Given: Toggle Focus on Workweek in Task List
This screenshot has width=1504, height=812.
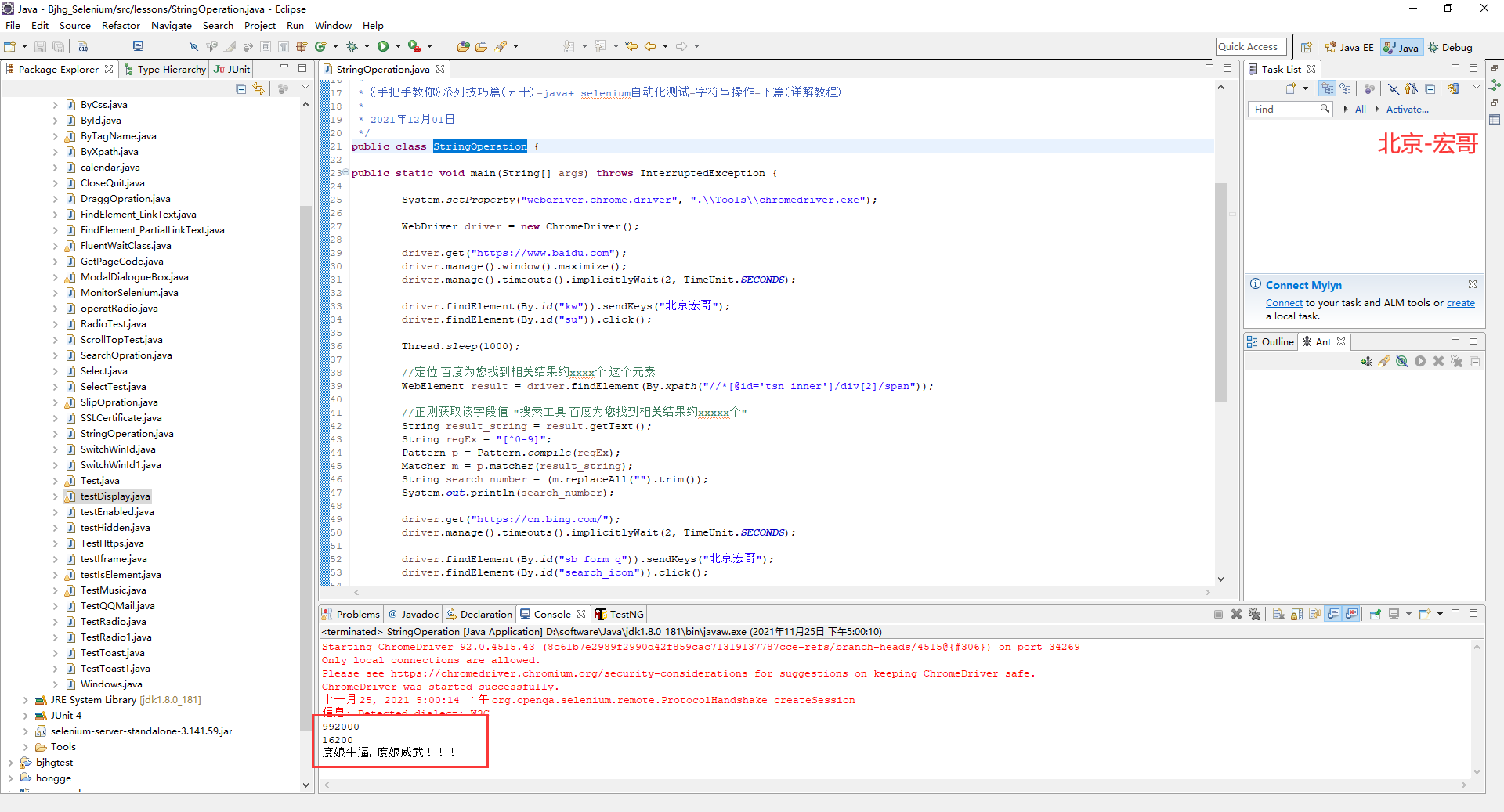Looking at the screenshot, I should [1369, 88].
